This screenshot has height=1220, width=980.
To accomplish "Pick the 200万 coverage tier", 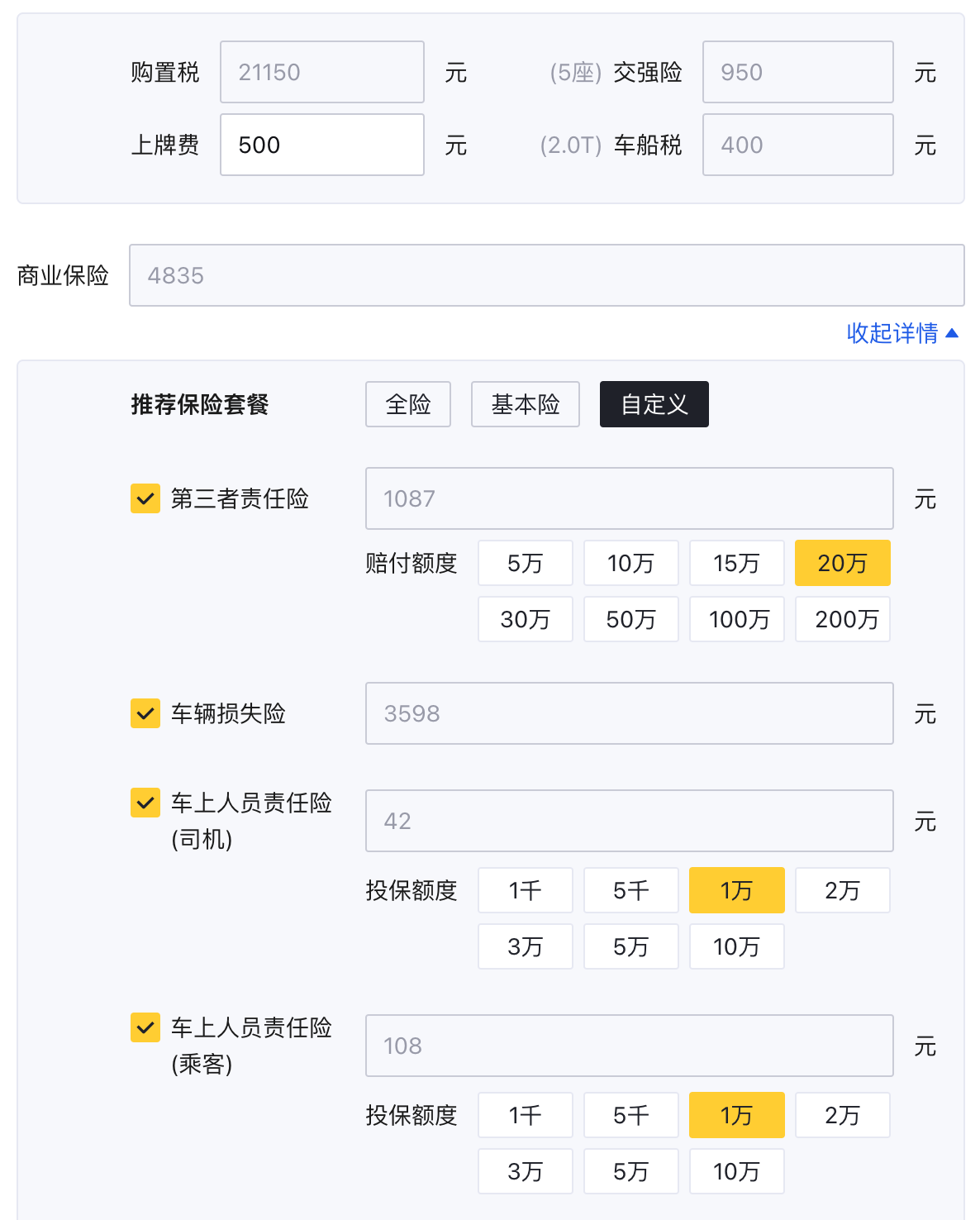I will coord(842,618).
